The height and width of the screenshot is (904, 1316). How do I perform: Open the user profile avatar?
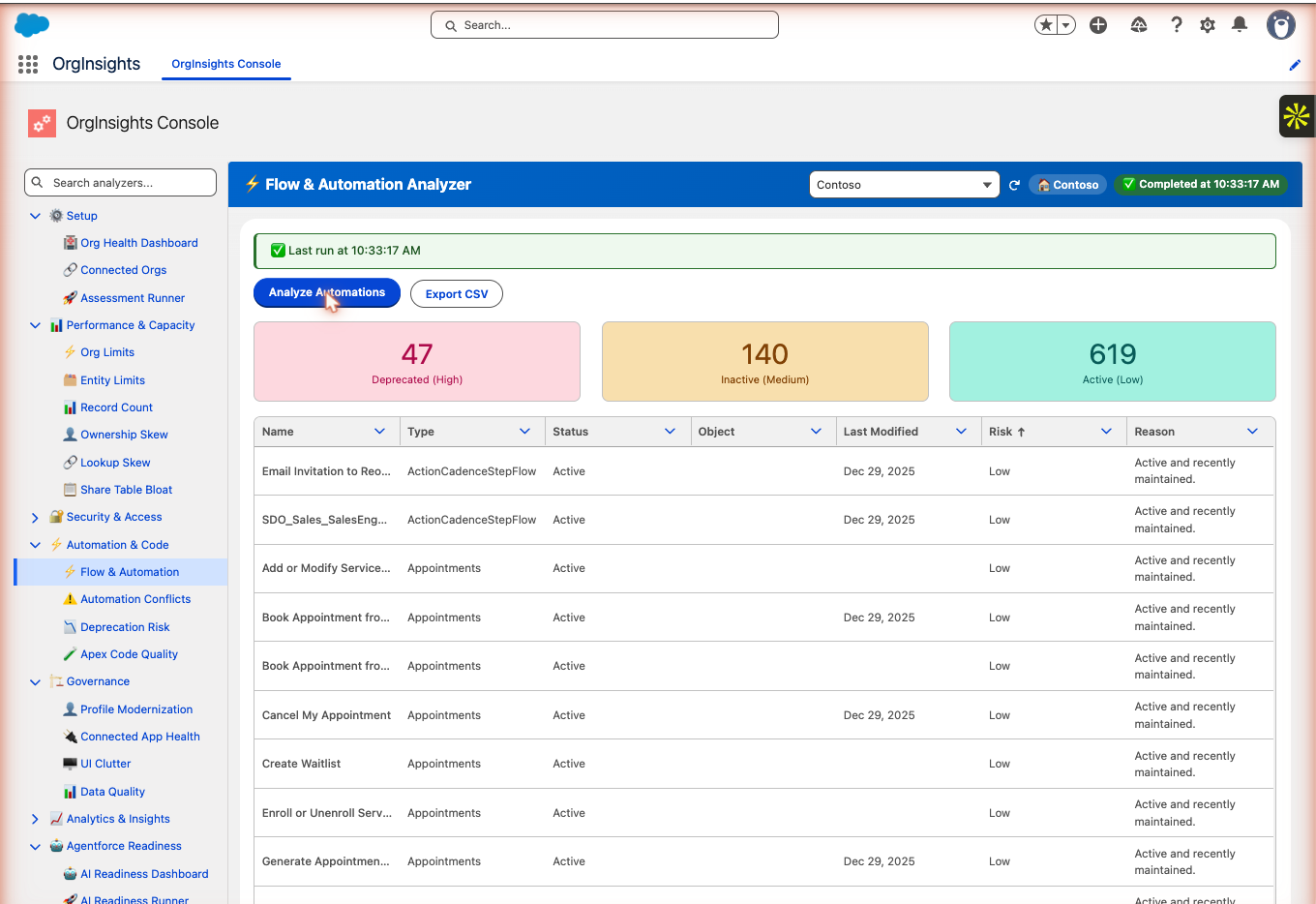click(1281, 25)
